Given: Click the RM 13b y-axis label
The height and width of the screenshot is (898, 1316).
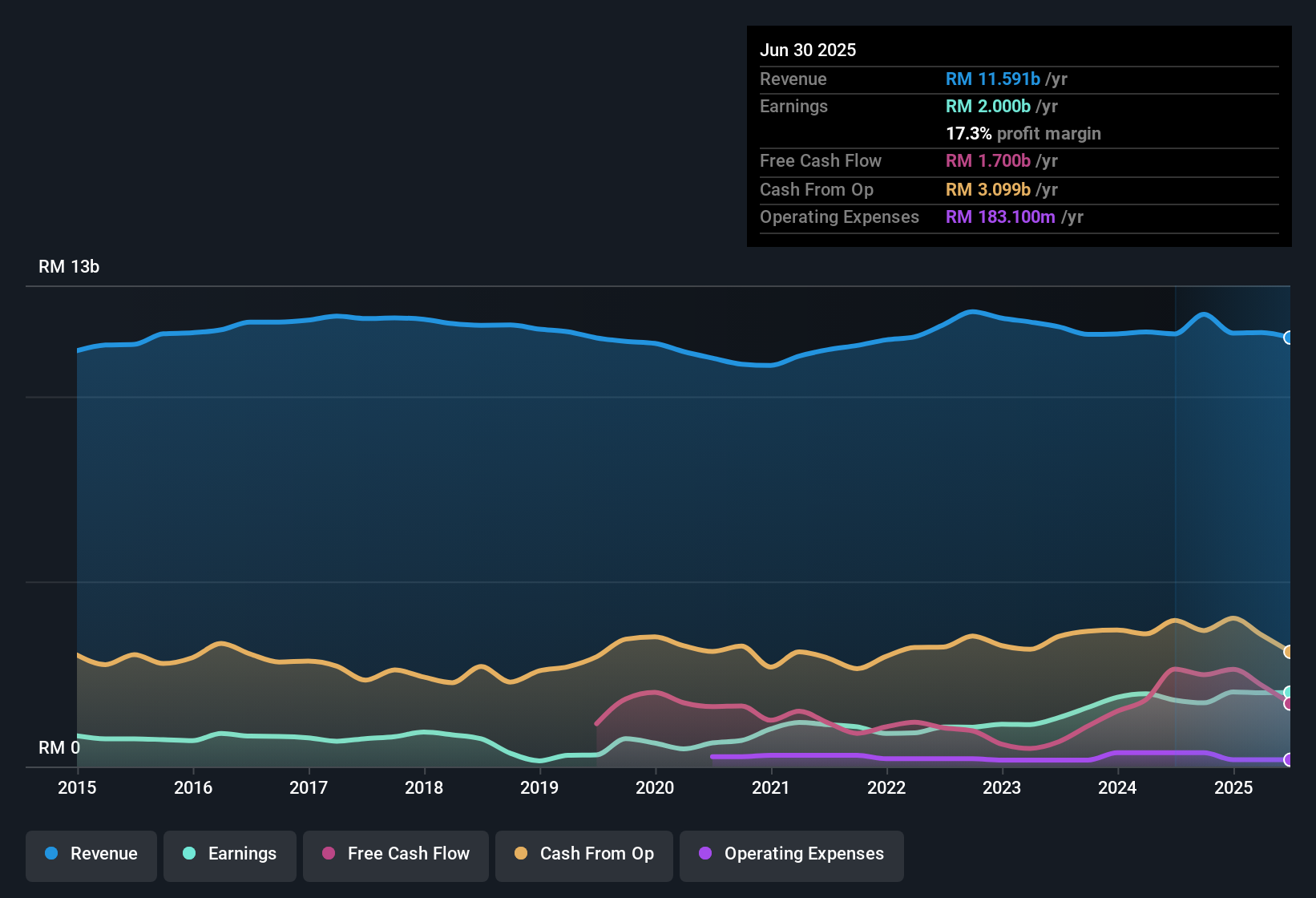Looking at the screenshot, I should tap(69, 267).
